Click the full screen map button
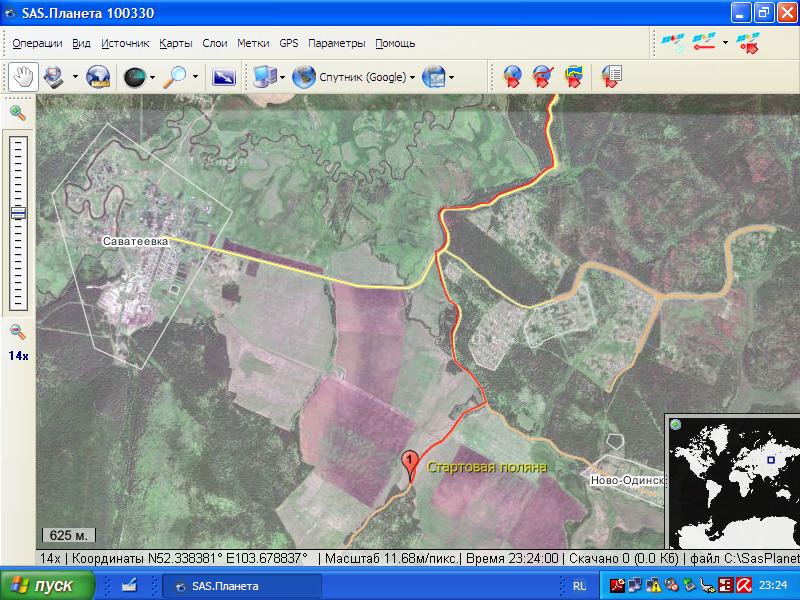The image size is (800, 600). pyautogui.click(x=224, y=76)
